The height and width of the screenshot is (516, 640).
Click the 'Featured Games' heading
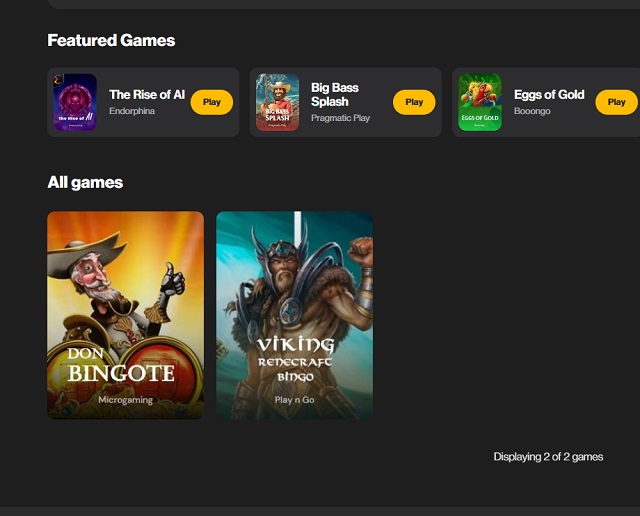pyautogui.click(x=111, y=40)
